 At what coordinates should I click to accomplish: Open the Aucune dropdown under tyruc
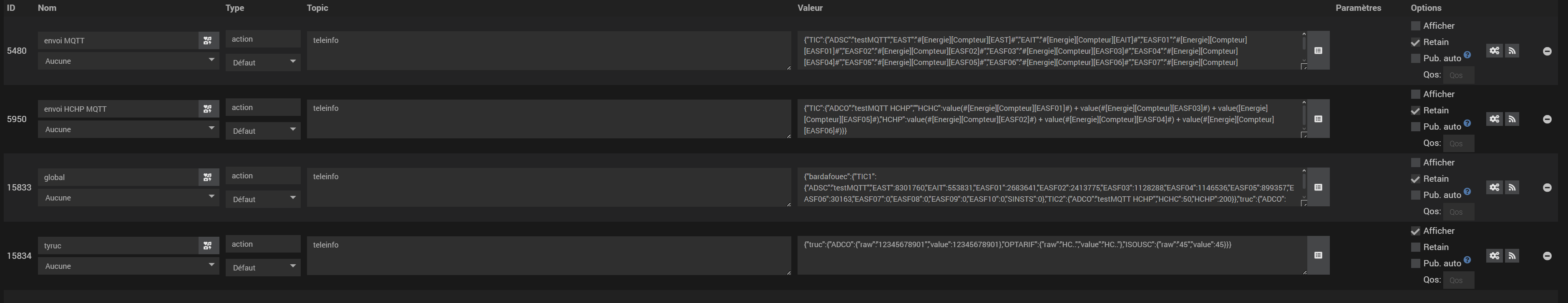(x=128, y=266)
